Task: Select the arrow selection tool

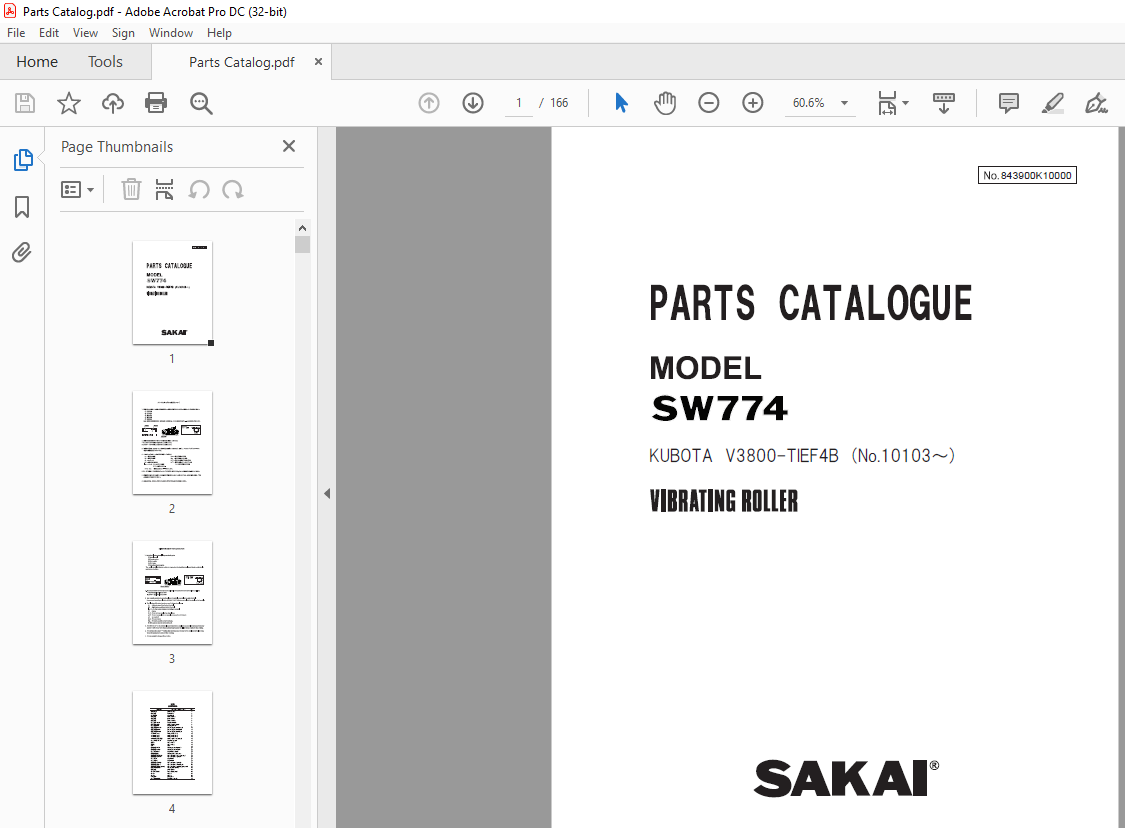Action: click(x=621, y=103)
